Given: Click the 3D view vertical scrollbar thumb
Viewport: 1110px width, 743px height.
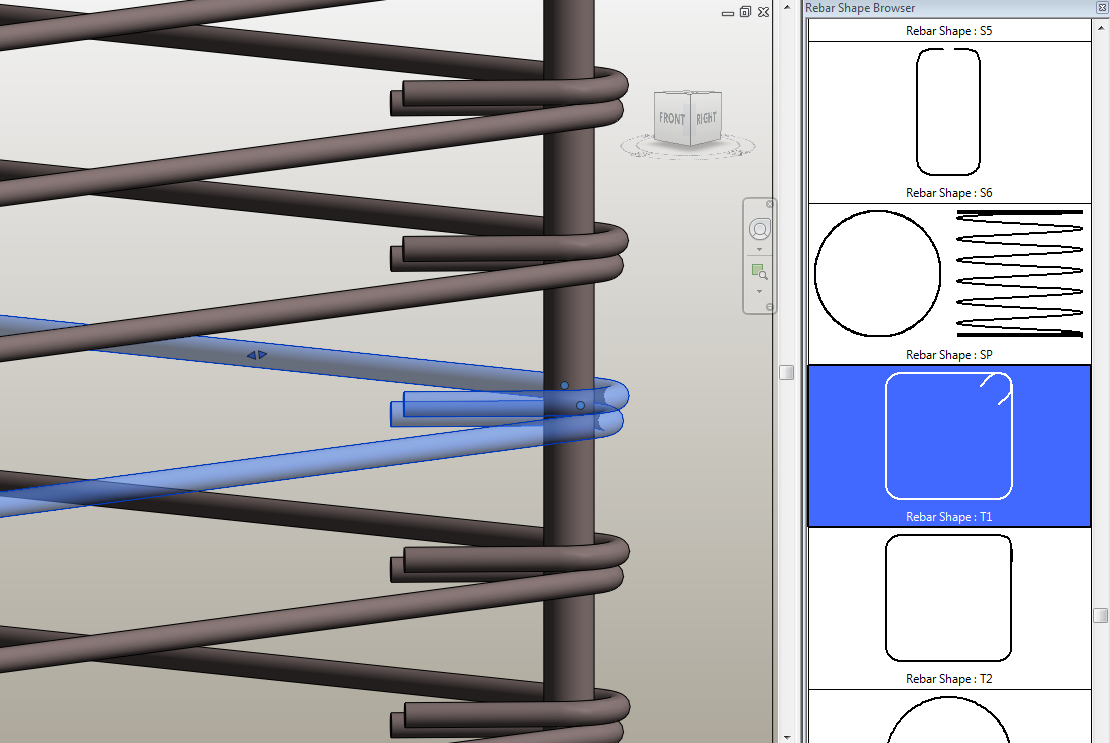Looking at the screenshot, I should (x=786, y=372).
